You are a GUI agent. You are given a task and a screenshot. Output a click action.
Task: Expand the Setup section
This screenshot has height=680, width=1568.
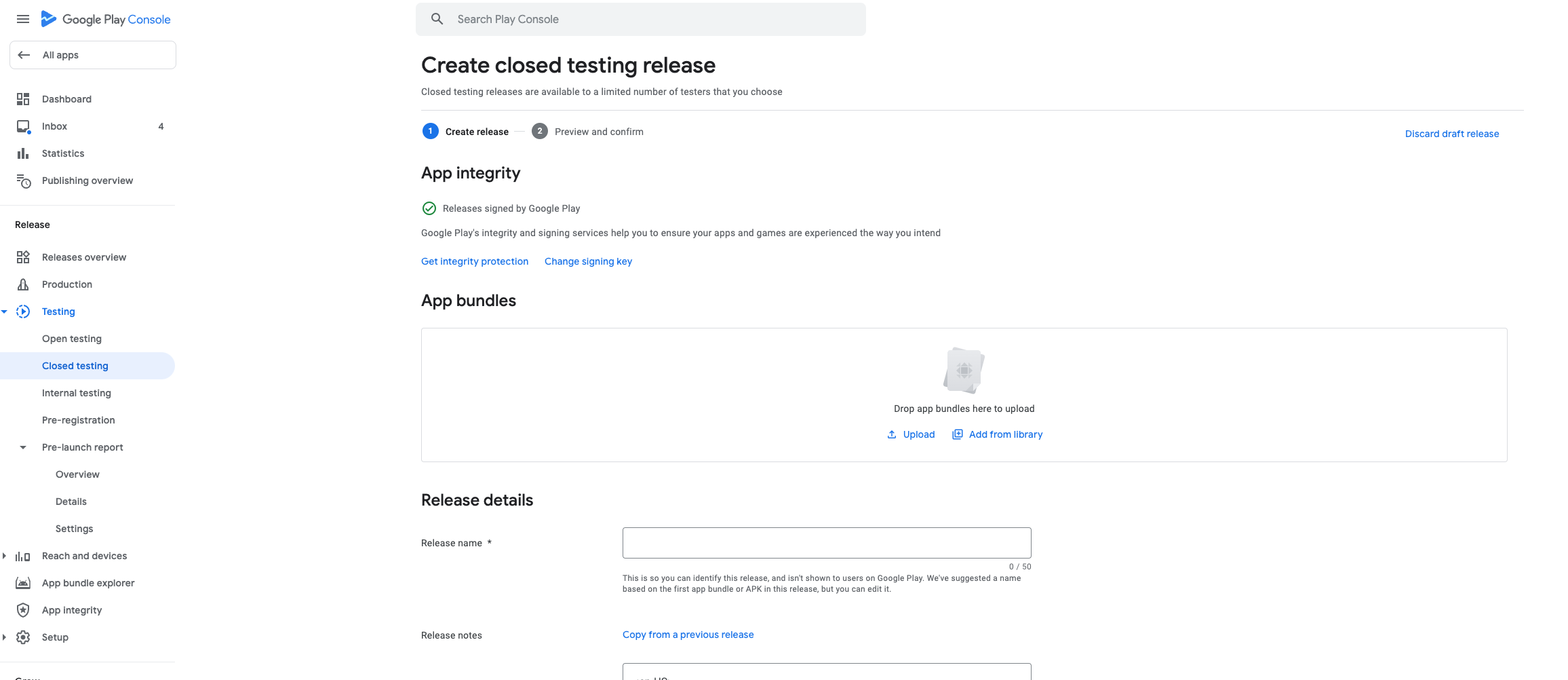click(4, 637)
